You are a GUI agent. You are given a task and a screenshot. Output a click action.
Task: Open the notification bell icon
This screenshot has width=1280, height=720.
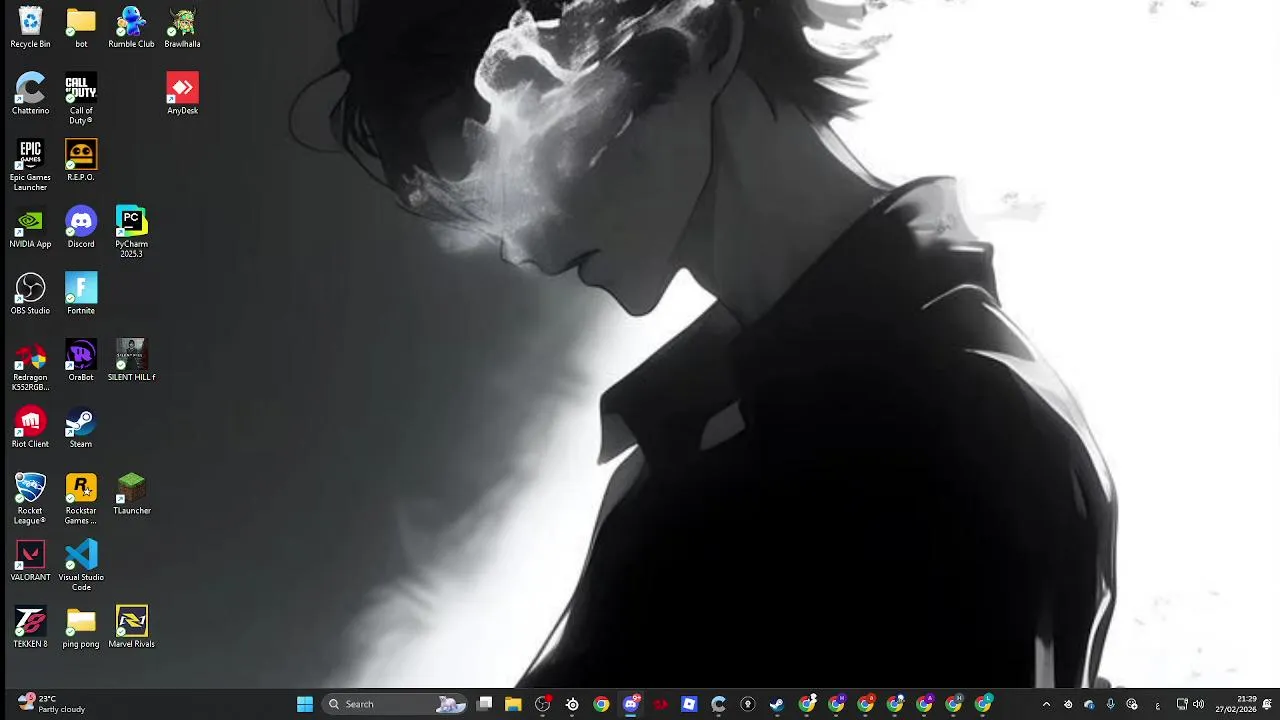[x=1267, y=704]
